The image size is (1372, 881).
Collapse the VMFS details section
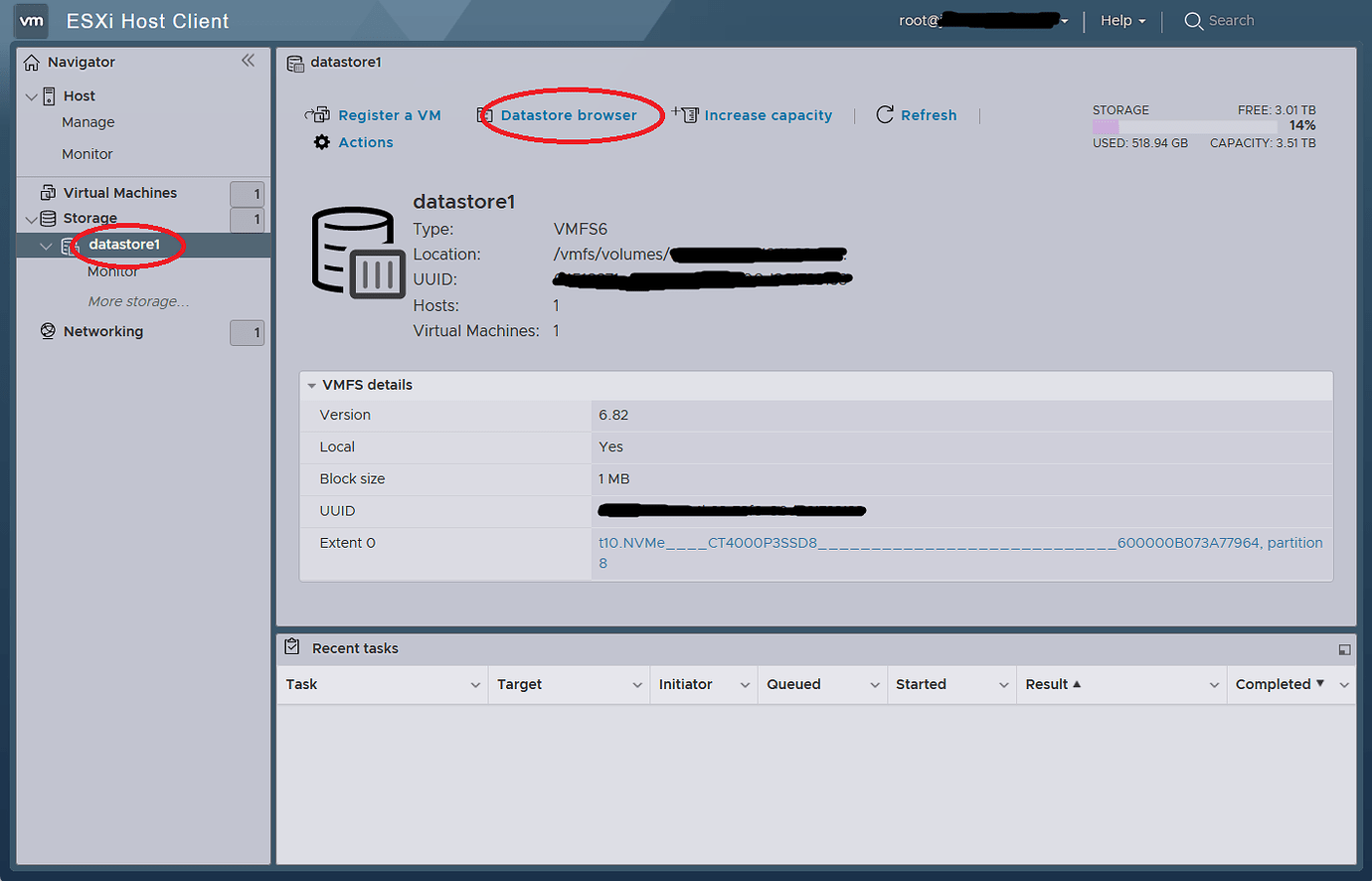(311, 385)
